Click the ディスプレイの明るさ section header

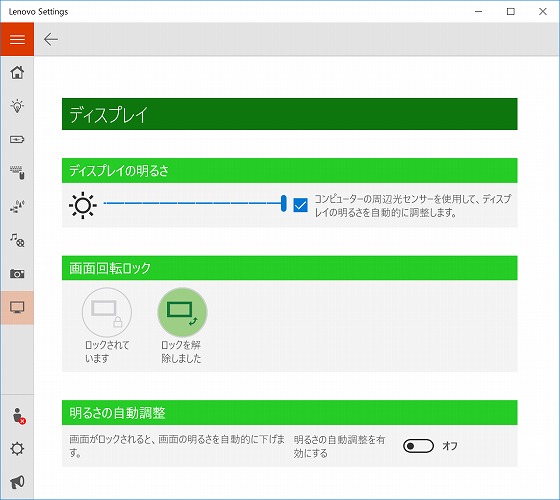[x=290, y=170]
